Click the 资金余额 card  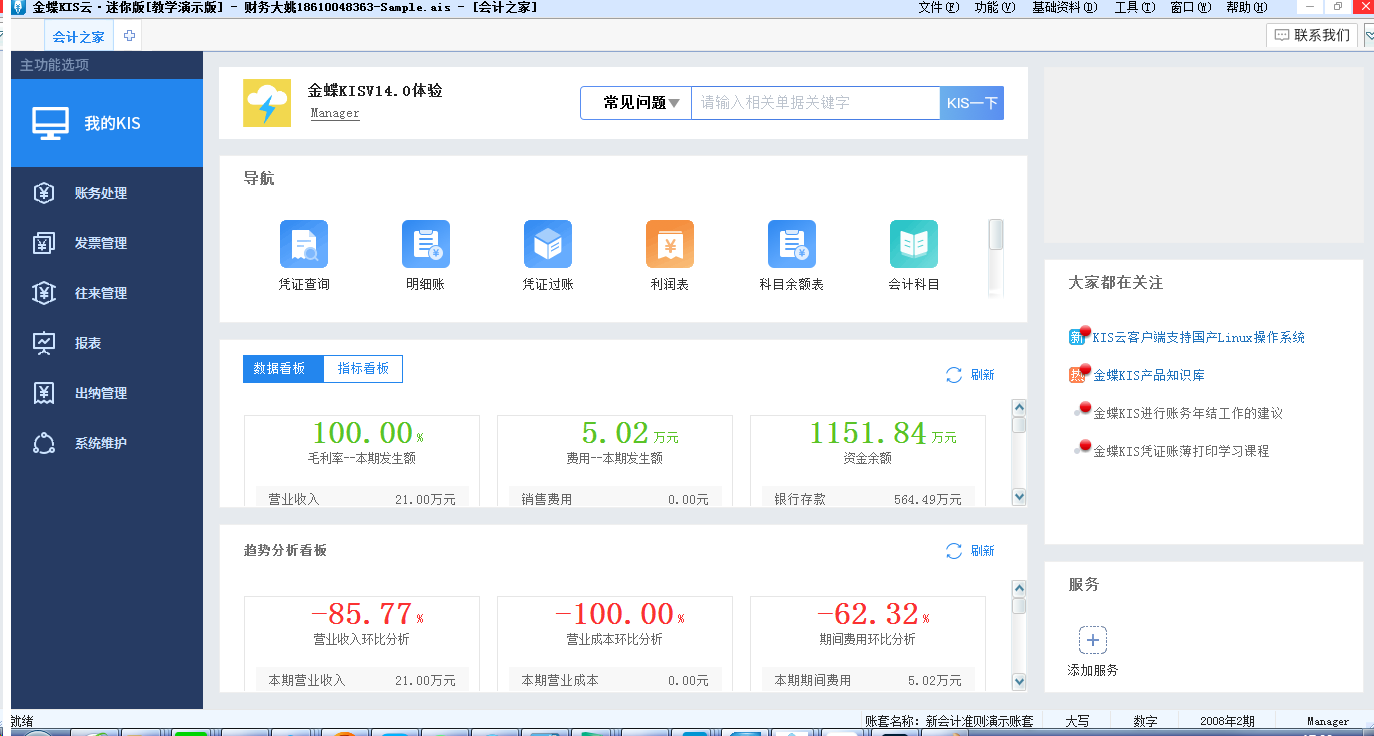point(868,461)
